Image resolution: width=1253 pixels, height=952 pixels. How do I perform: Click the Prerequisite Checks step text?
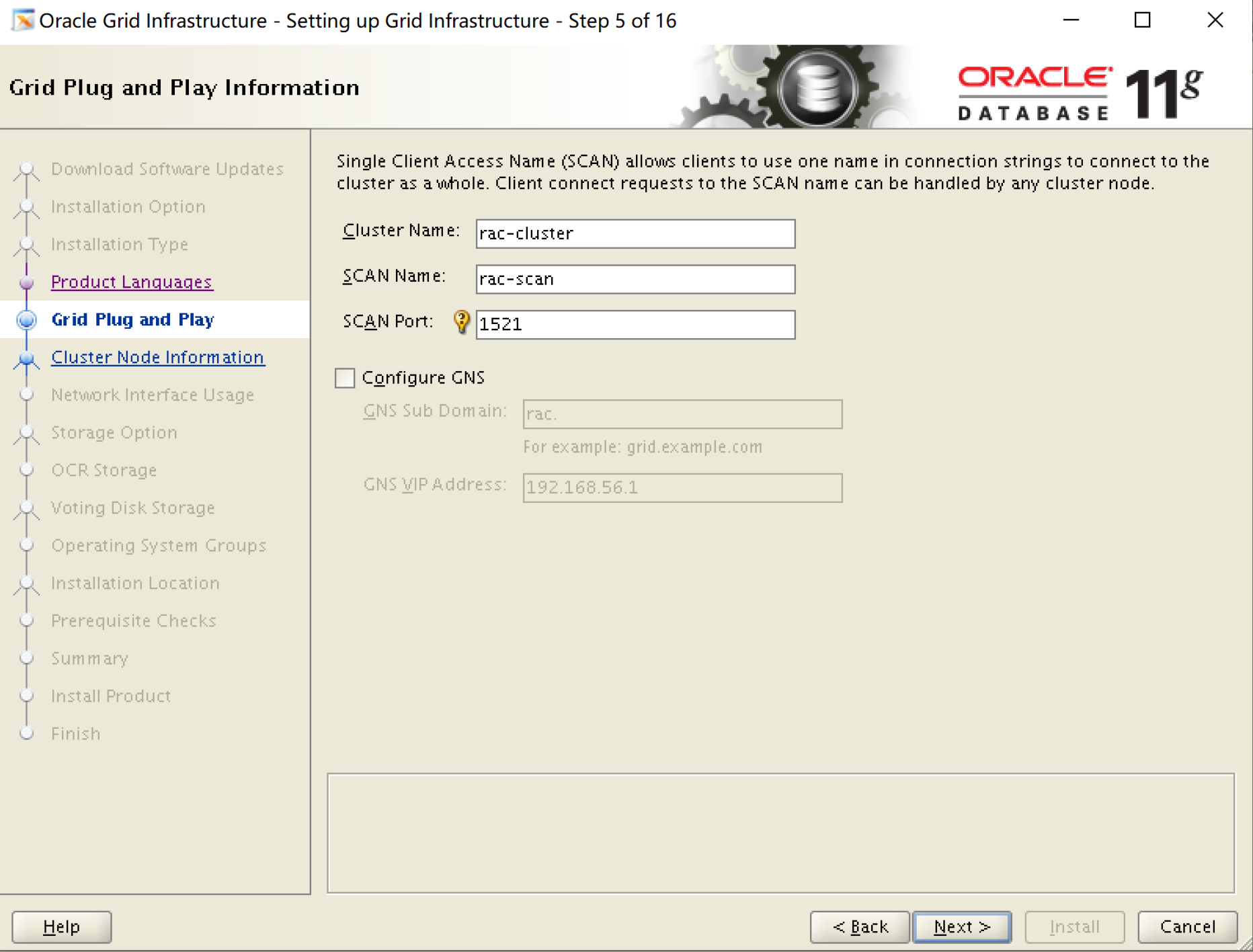point(134,621)
